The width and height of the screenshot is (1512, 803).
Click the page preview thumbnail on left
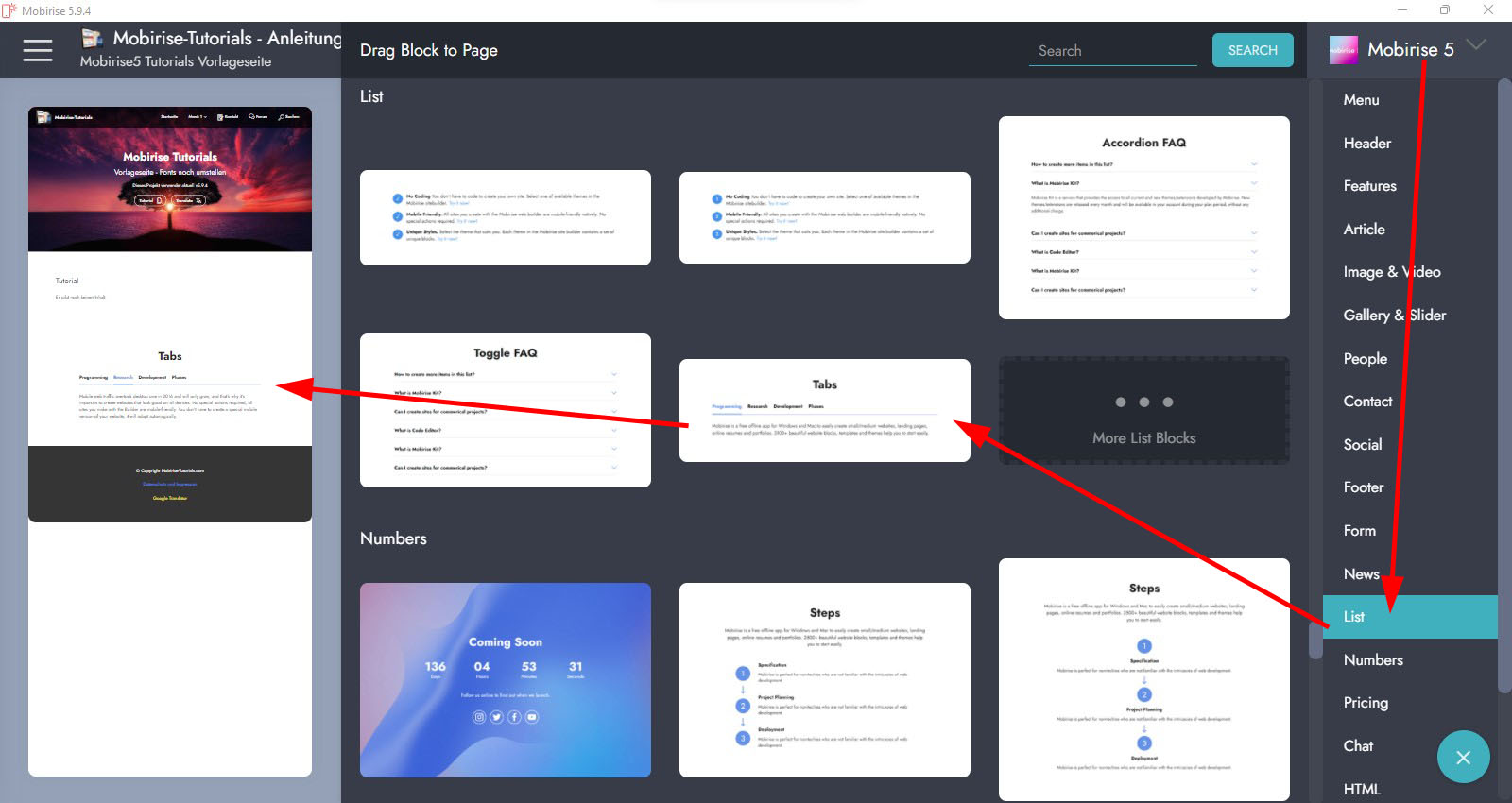pyautogui.click(x=170, y=314)
